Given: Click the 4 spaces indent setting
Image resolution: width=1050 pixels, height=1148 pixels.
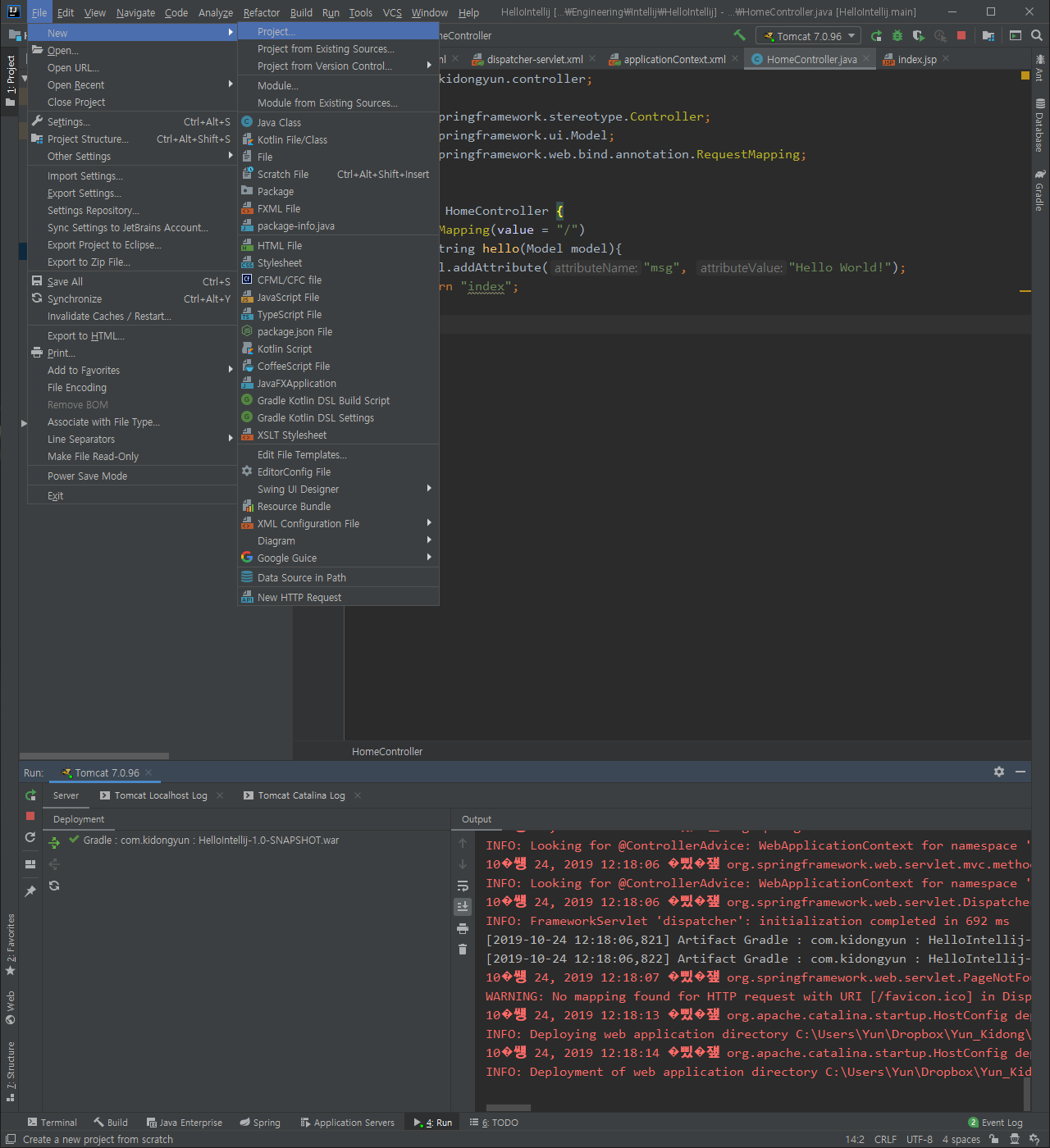Looking at the screenshot, I should click(961, 1139).
